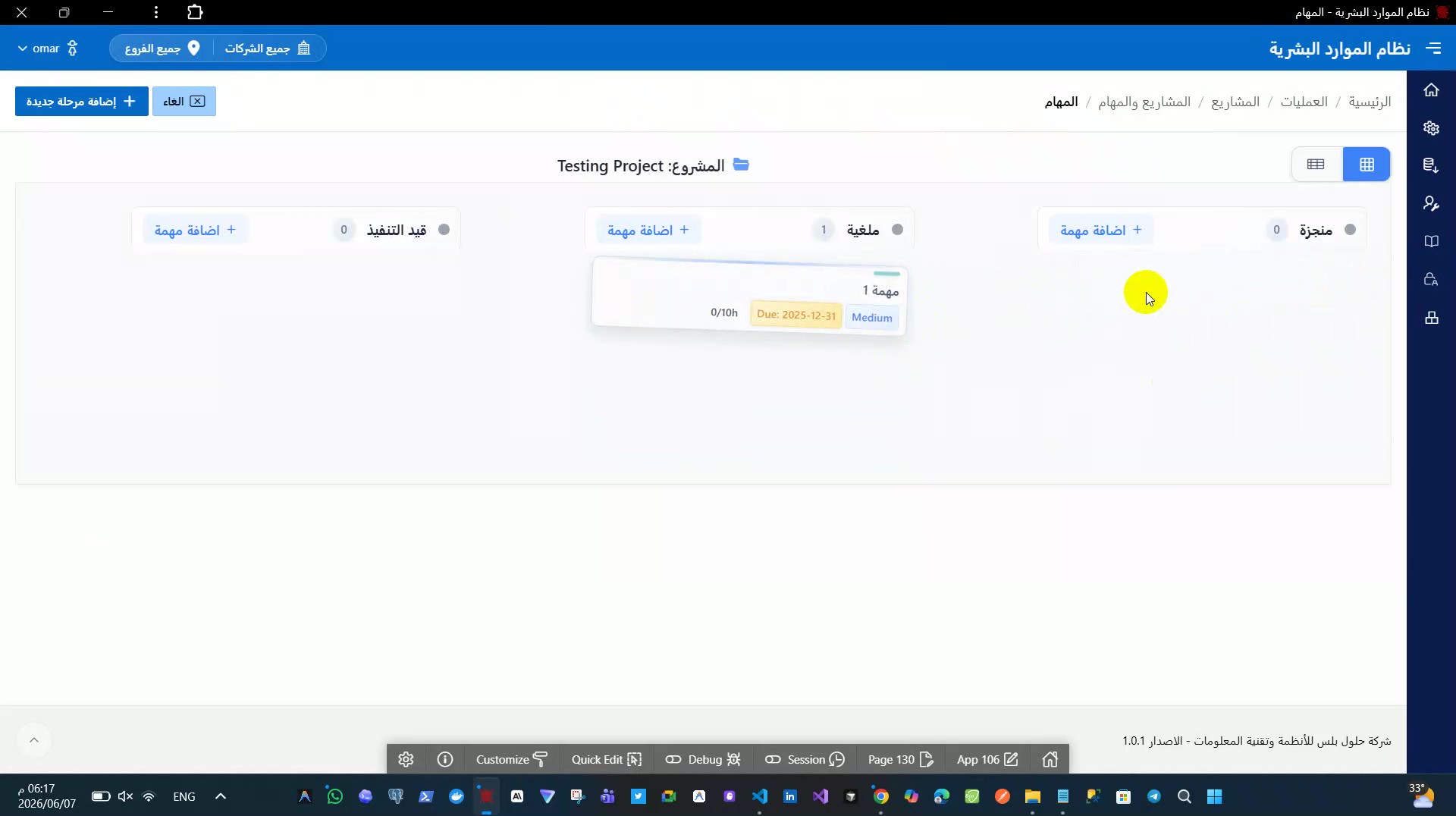Go to العمليات breadcrumb link

point(1304,102)
